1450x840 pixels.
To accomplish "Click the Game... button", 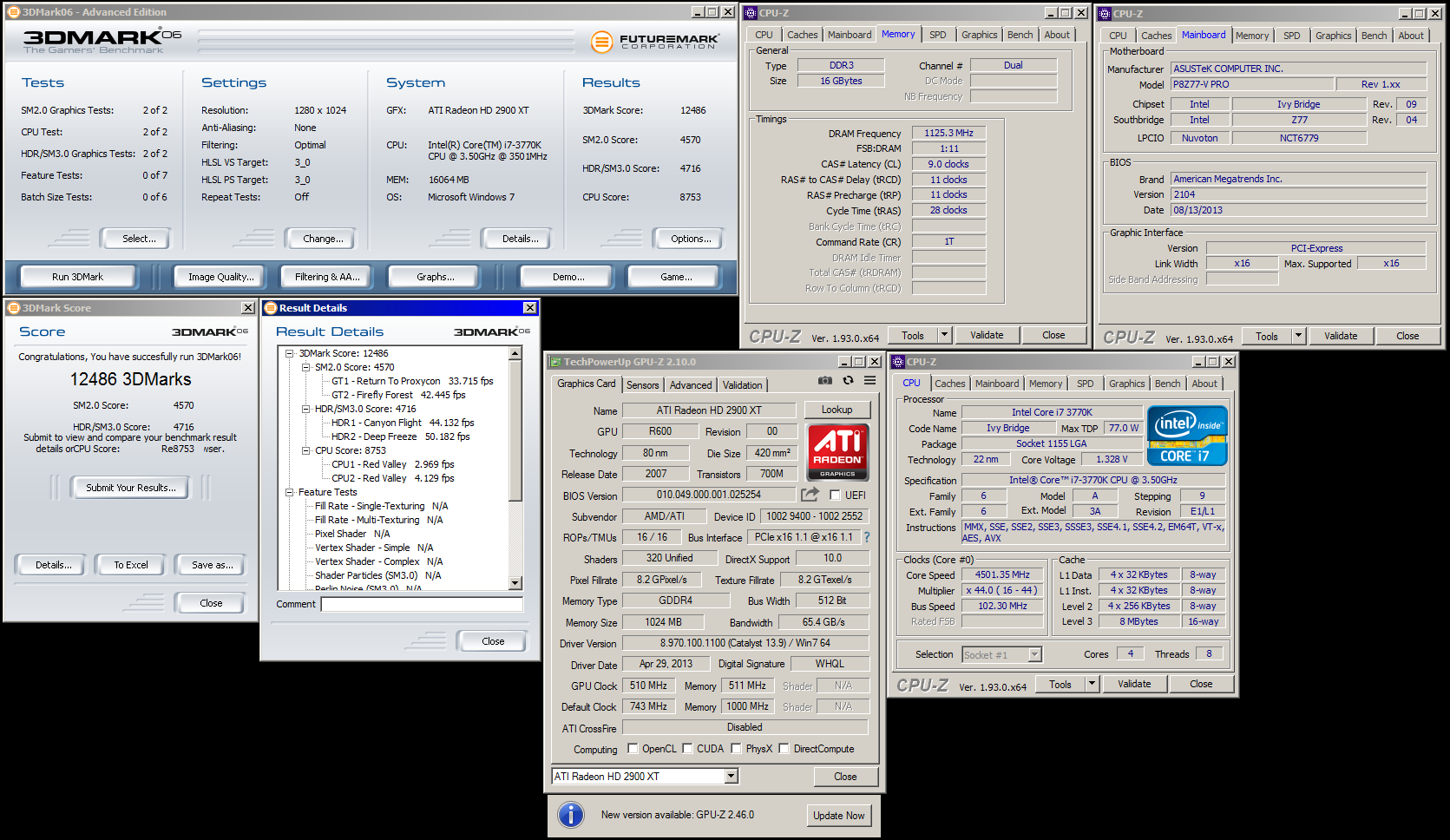I will pos(676,277).
